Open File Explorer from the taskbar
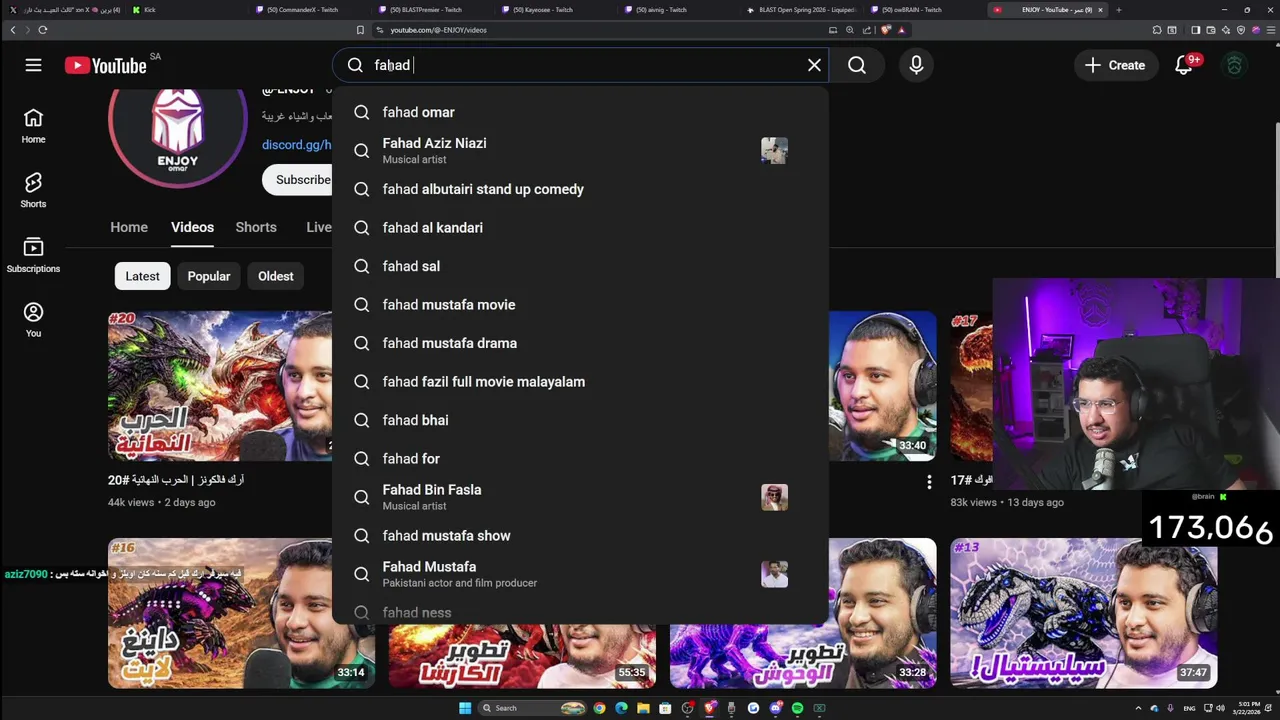 click(643, 708)
